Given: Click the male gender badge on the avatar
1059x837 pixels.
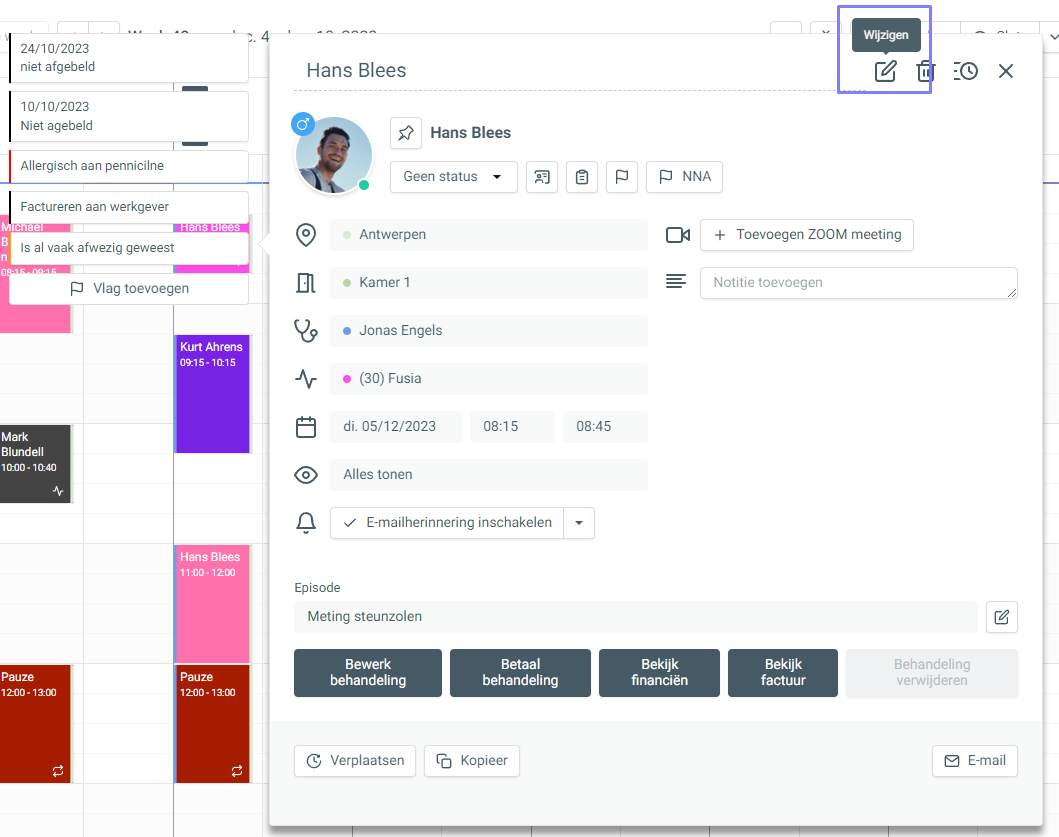Looking at the screenshot, I should click(303, 124).
